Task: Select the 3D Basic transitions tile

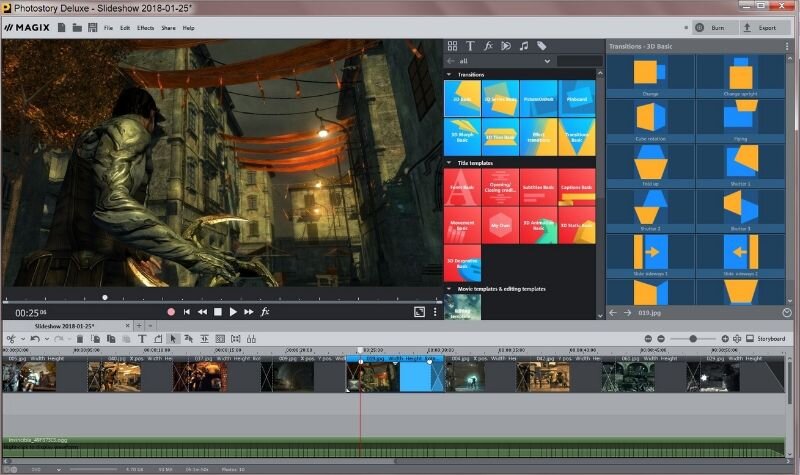Action: 462,98
